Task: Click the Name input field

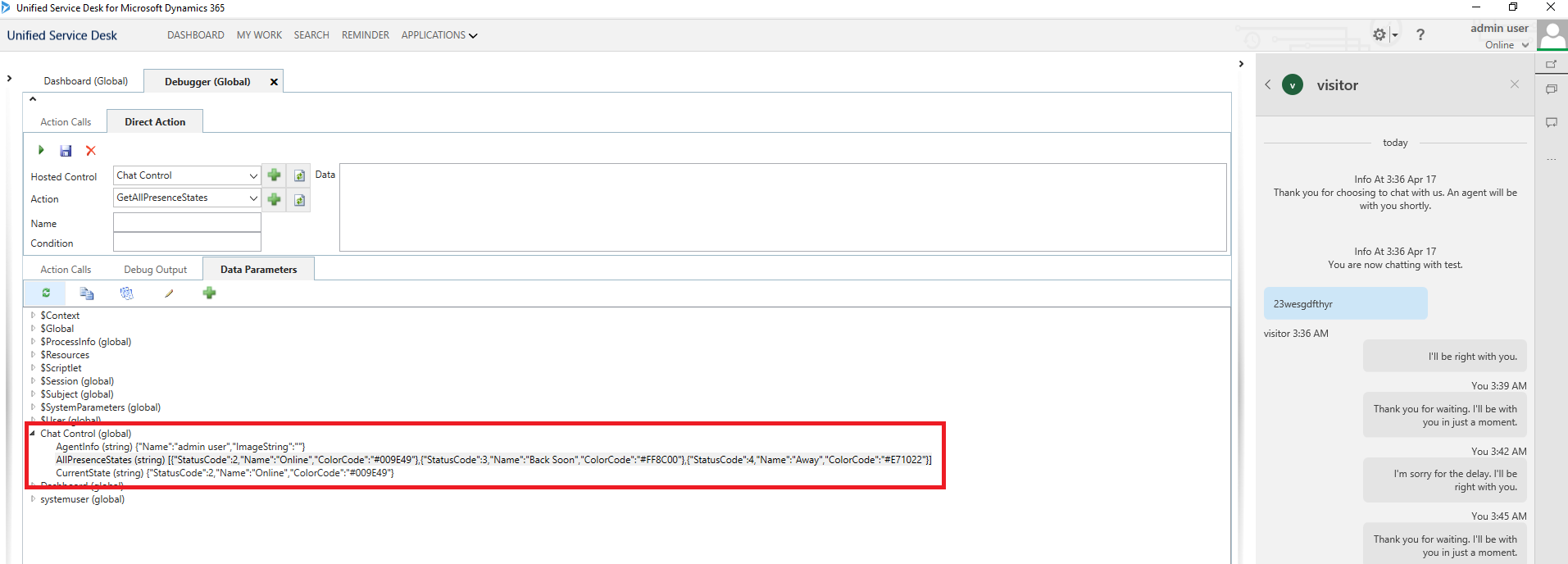Action: [187, 222]
